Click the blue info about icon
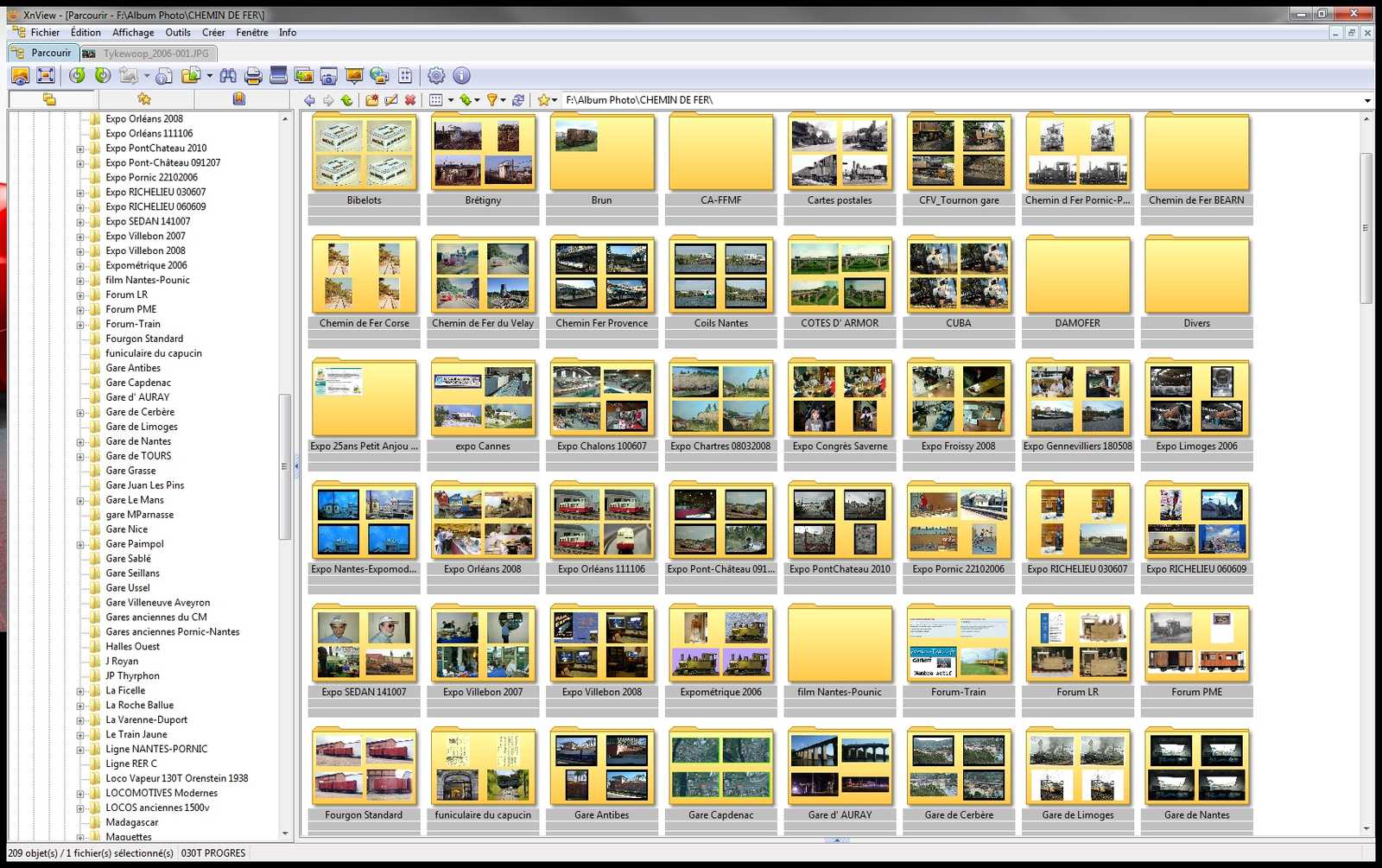This screenshot has width=1382, height=868. (462, 76)
